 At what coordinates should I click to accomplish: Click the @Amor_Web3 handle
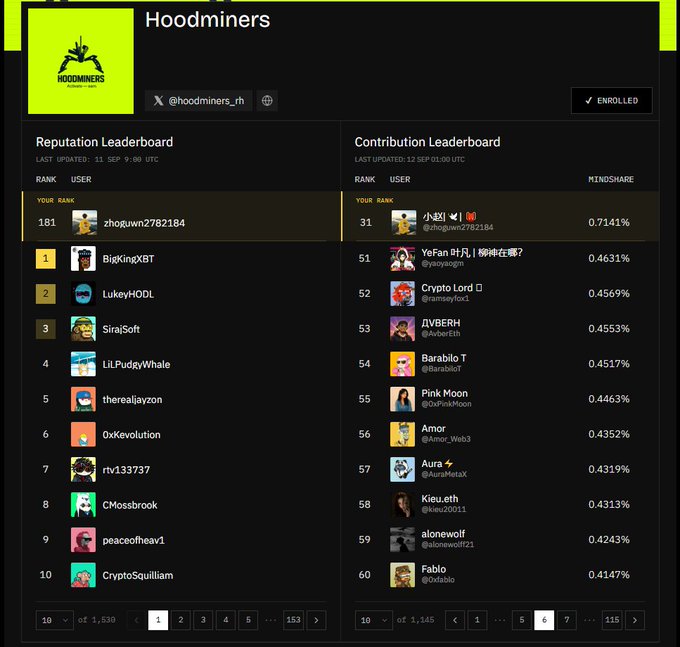[446, 439]
